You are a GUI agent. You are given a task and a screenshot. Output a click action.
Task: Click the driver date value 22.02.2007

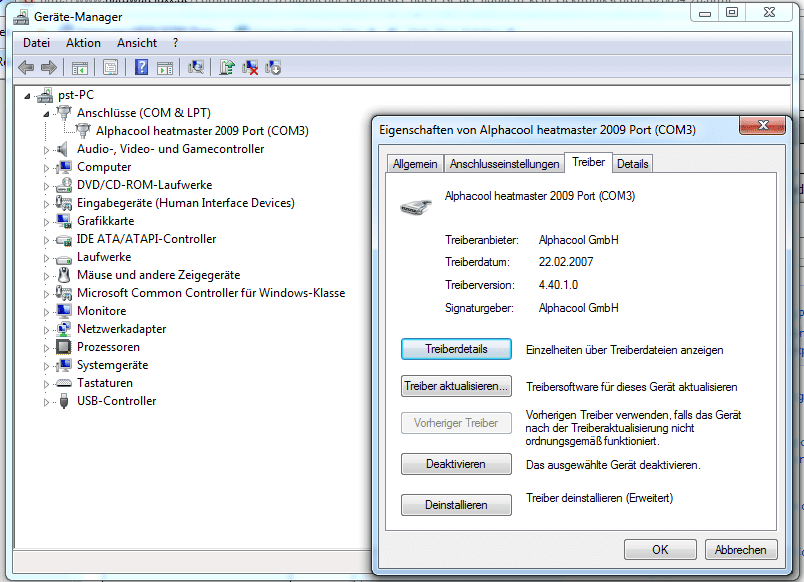[x=566, y=262]
